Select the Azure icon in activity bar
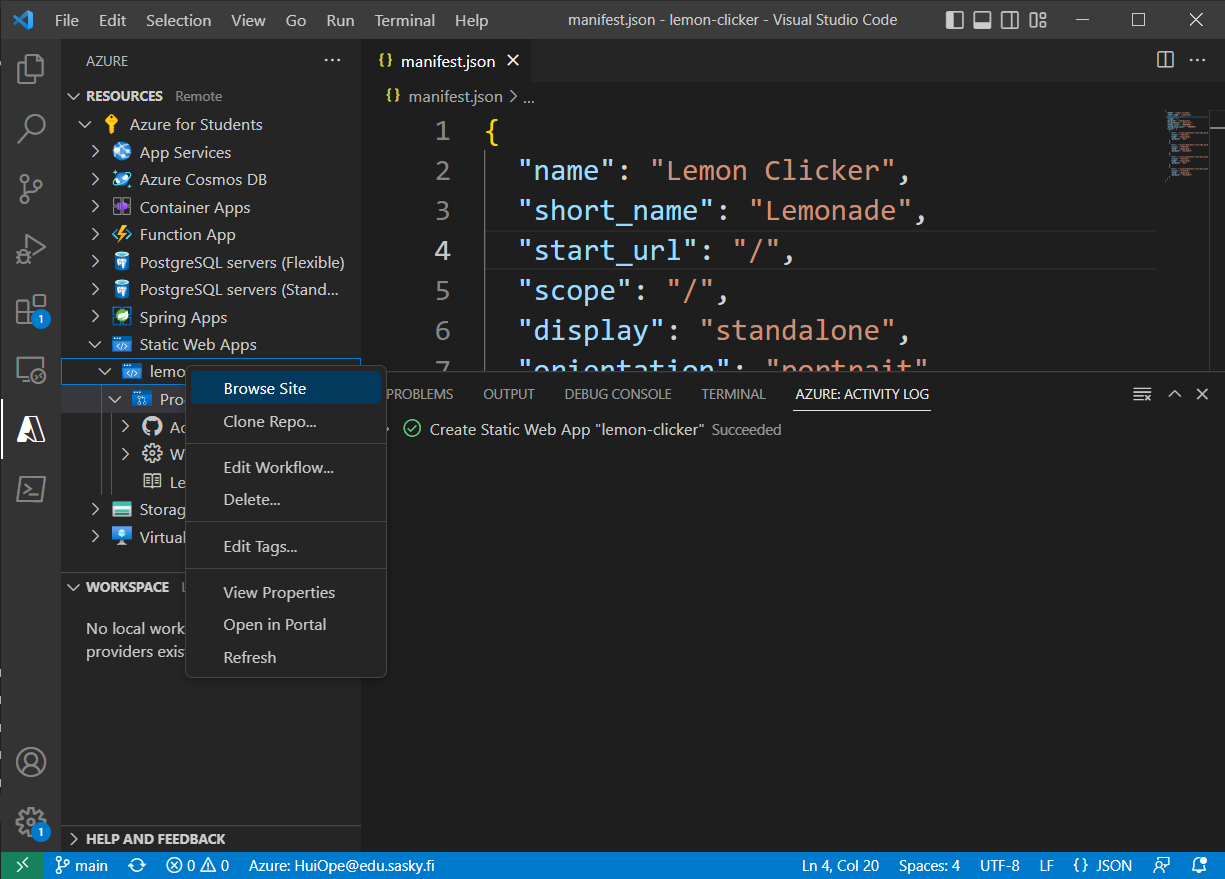The height and width of the screenshot is (879, 1225). (31, 429)
